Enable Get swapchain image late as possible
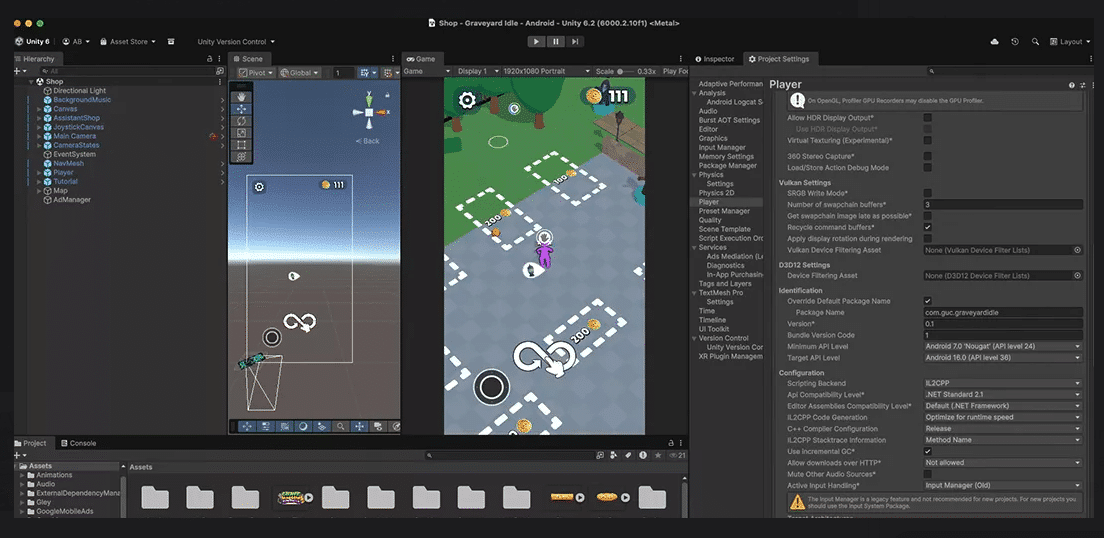The height and width of the screenshot is (538, 1104). [x=928, y=216]
